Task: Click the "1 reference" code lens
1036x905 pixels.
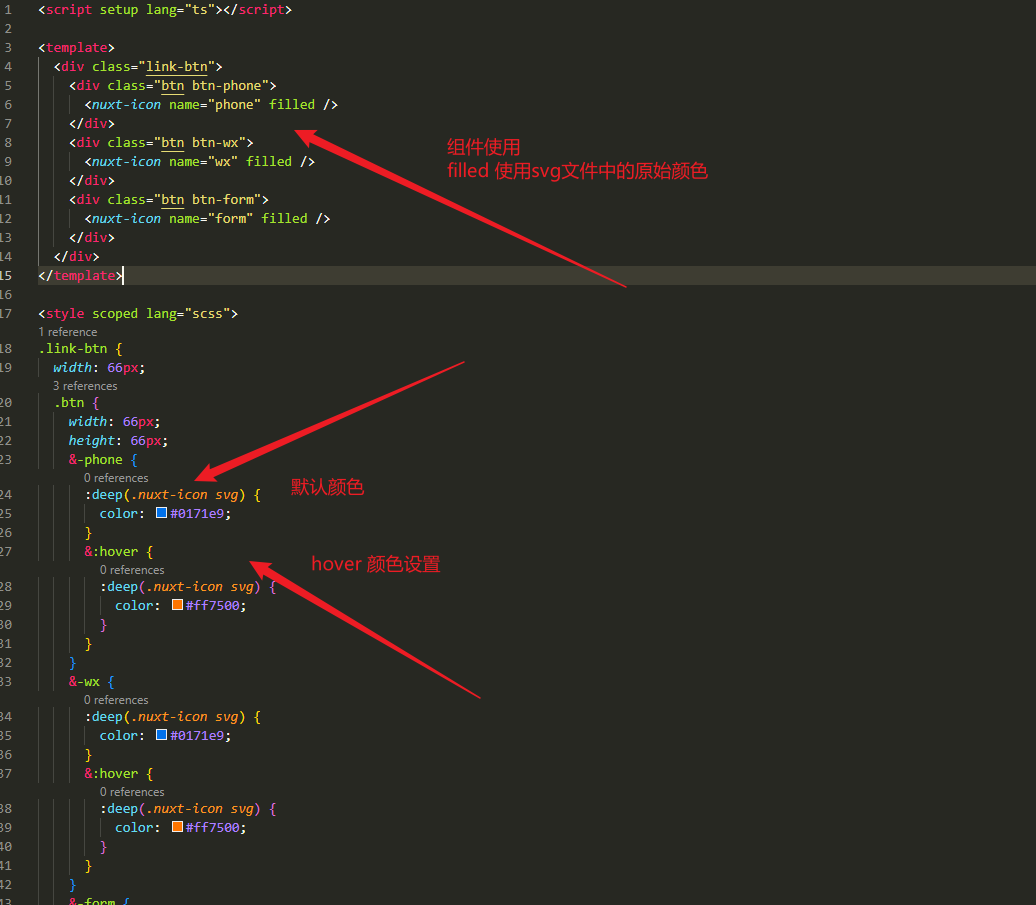Action: coord(67,332)
